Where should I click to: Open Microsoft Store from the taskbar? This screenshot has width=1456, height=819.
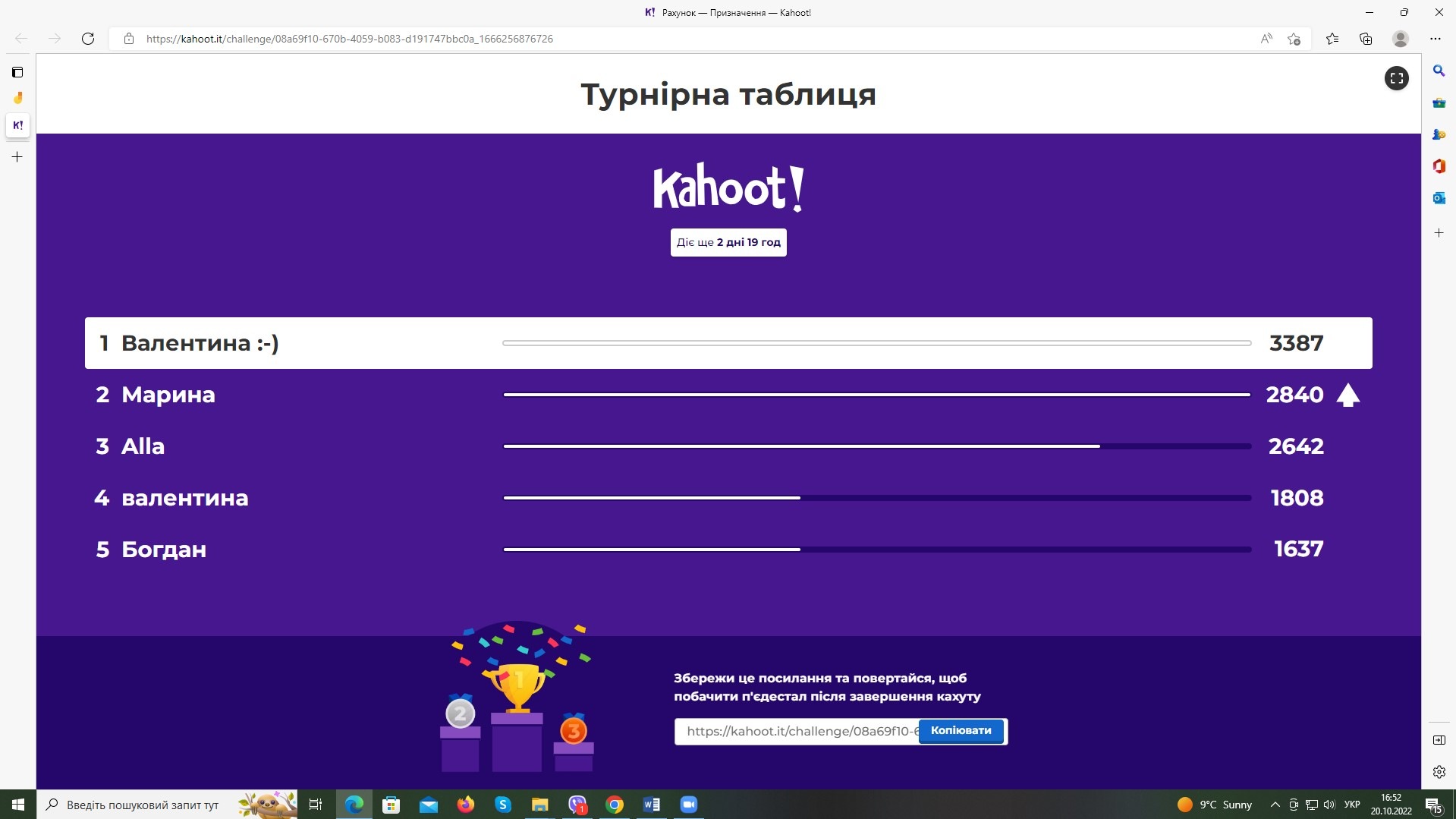(392, 805)
